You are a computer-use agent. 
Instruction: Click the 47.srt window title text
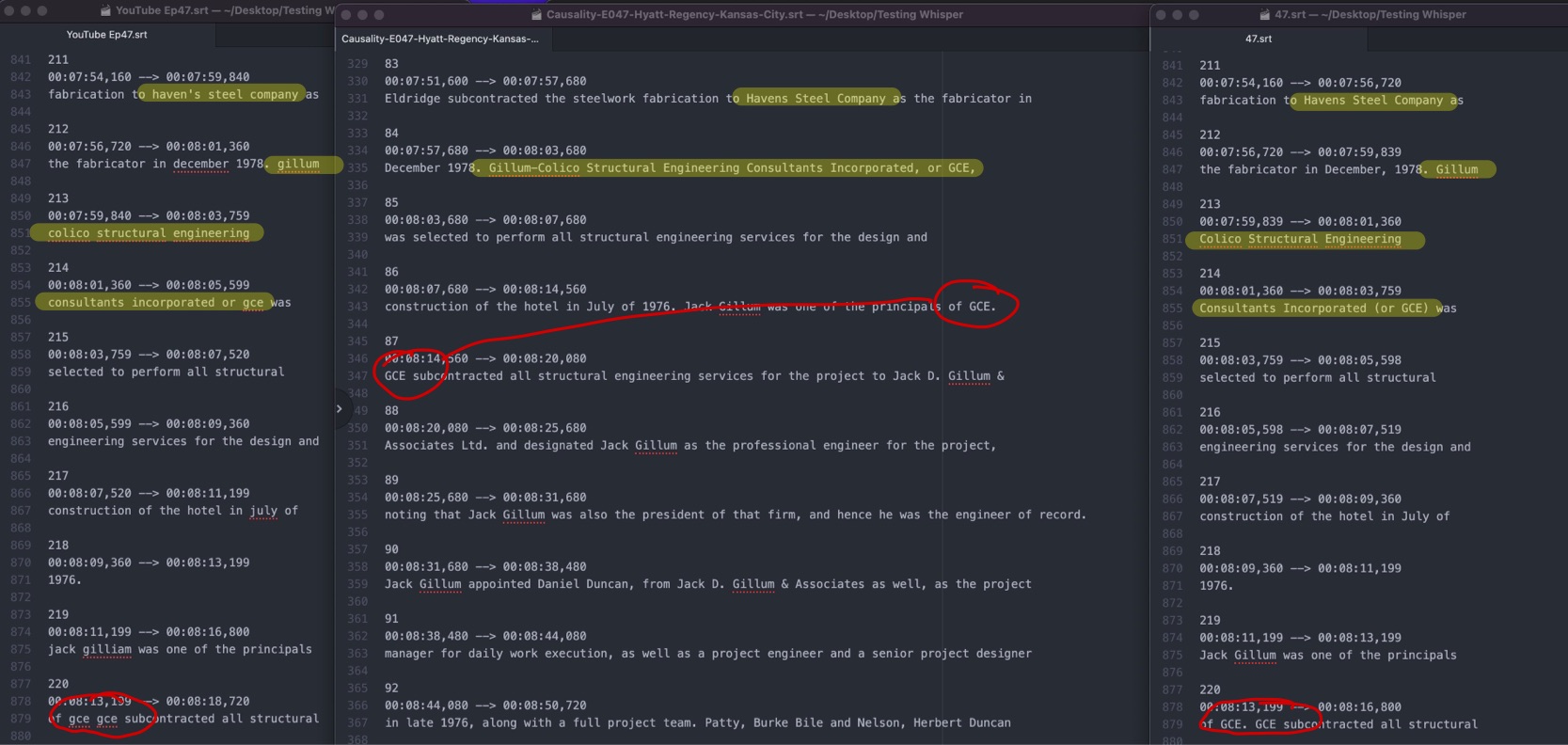(x=1370, y=15)
